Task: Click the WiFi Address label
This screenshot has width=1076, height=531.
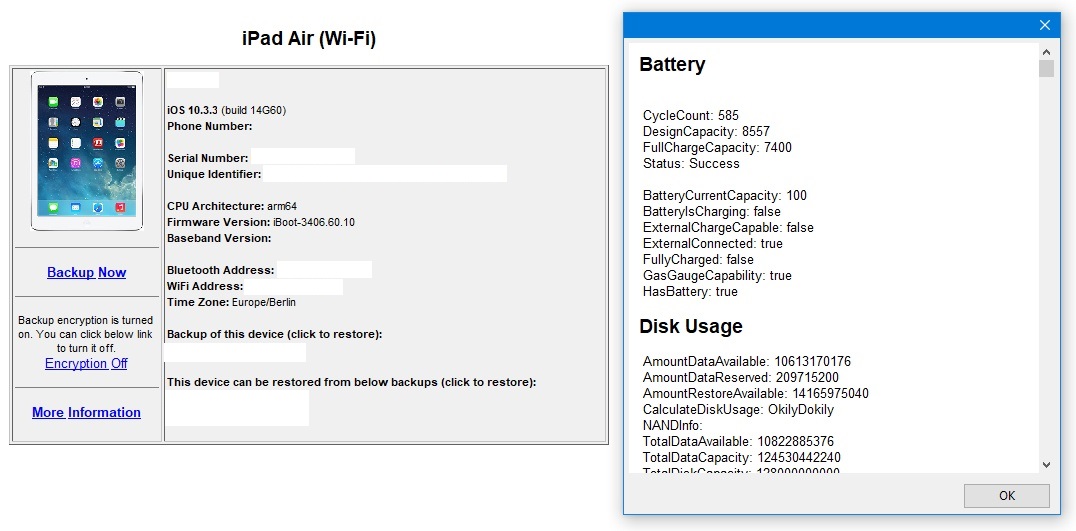Action: tap(205, 286)
